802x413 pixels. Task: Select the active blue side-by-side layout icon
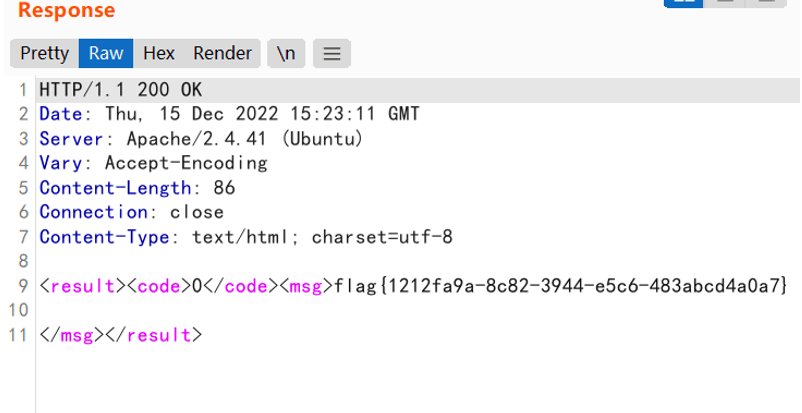tap(683, 3)
